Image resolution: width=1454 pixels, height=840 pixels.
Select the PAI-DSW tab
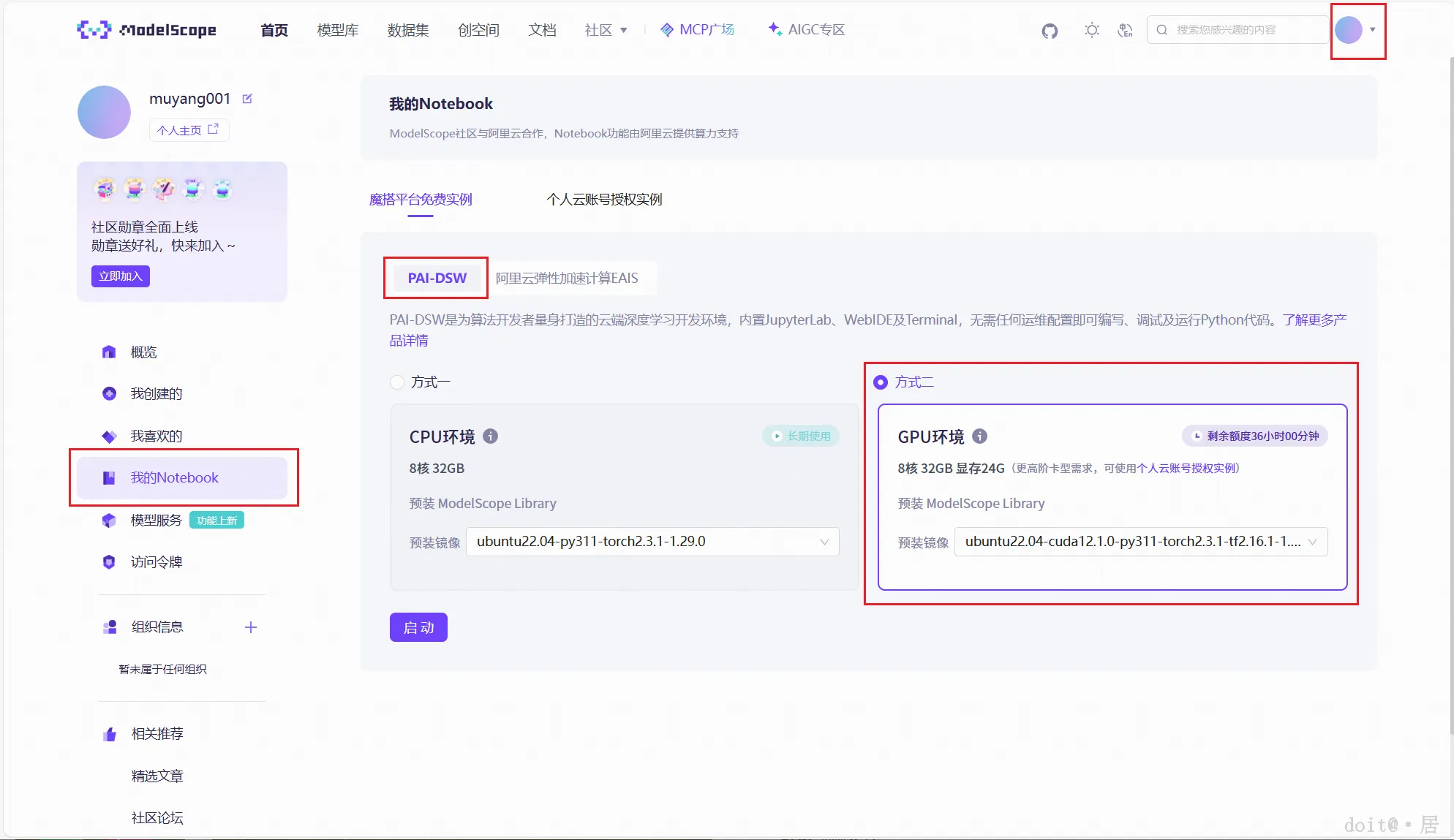[x=436, y=278]
